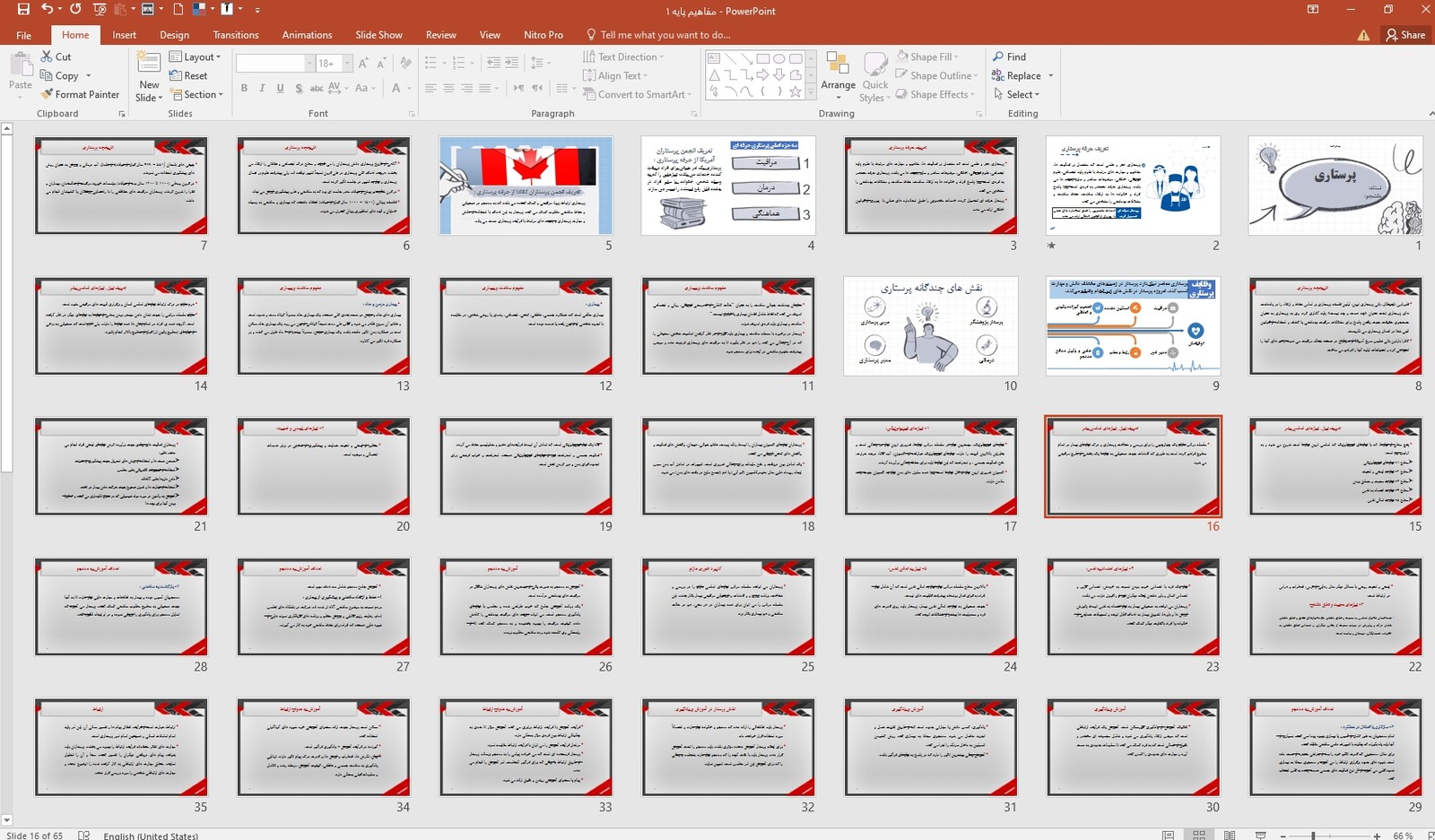Cut the selection with the Cut icon
The height and width of the screenshot is (840, 1435).
56,56
